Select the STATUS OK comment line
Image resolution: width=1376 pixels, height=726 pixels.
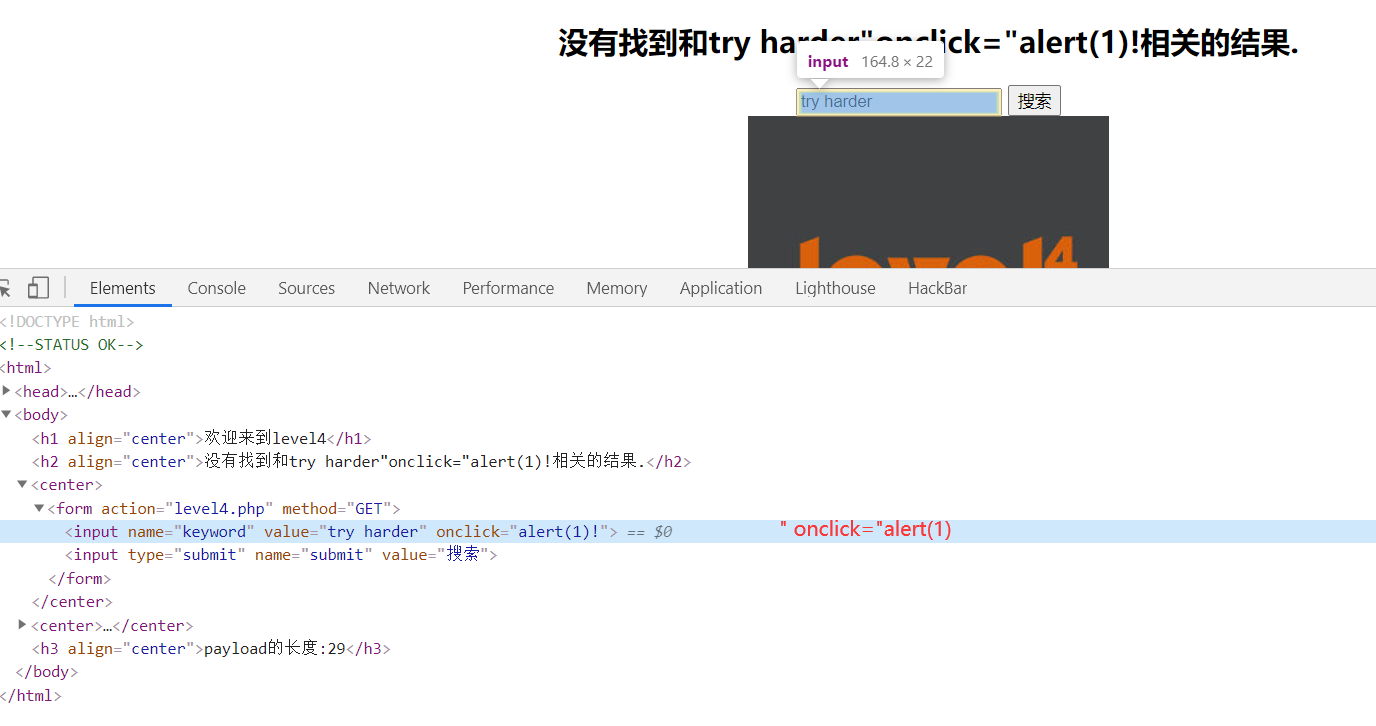(72, 345)
